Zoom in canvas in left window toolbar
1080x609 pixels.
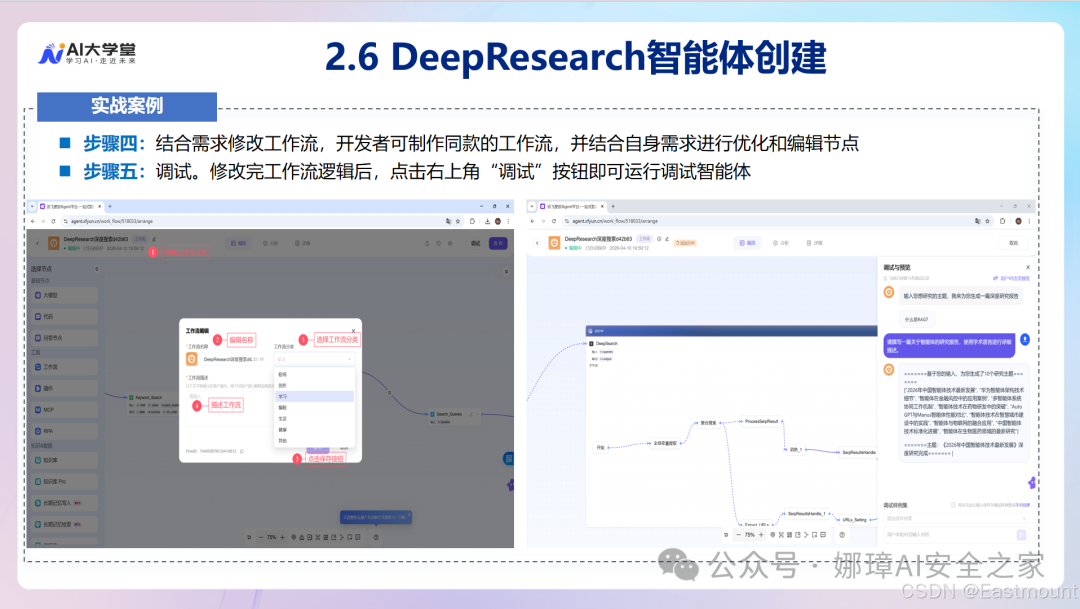[x=282, y=537]
